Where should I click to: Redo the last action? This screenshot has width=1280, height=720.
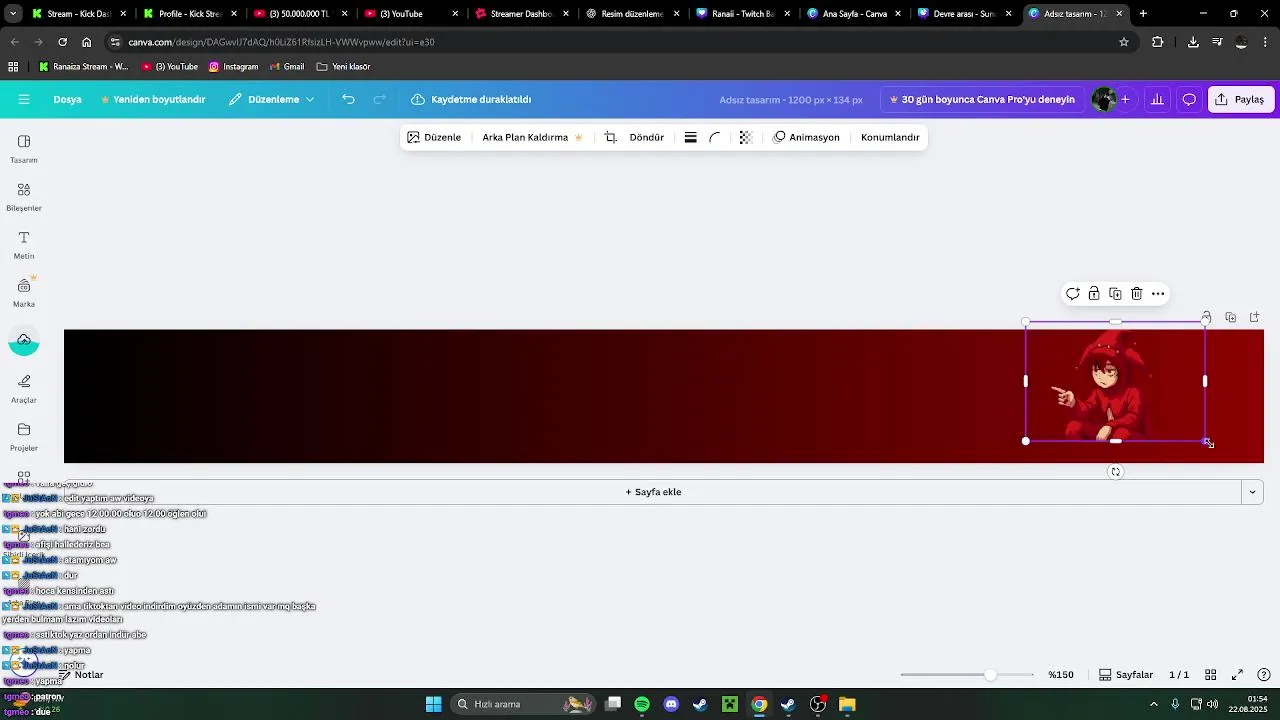pos(380,99)
